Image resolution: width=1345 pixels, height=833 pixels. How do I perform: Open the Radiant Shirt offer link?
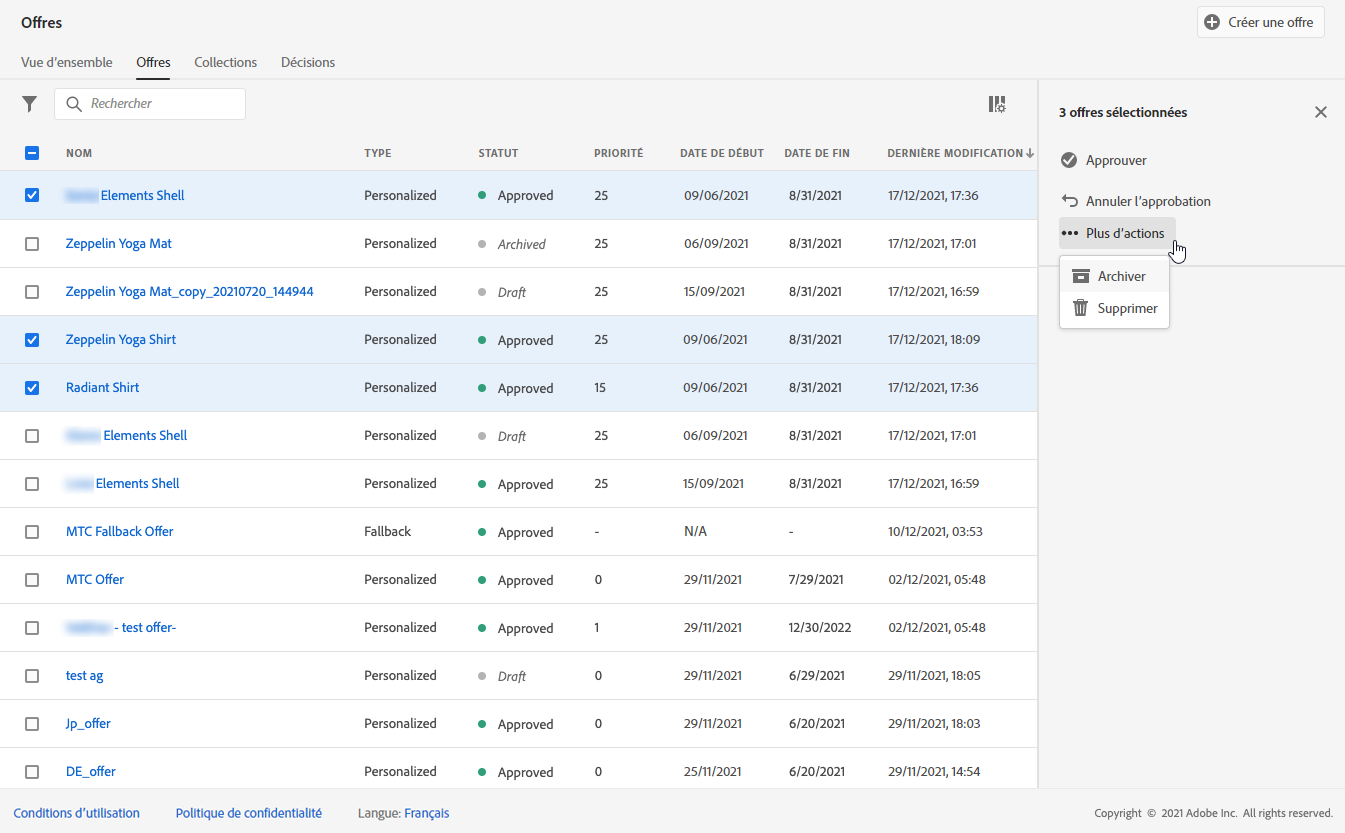coord(102,387)
